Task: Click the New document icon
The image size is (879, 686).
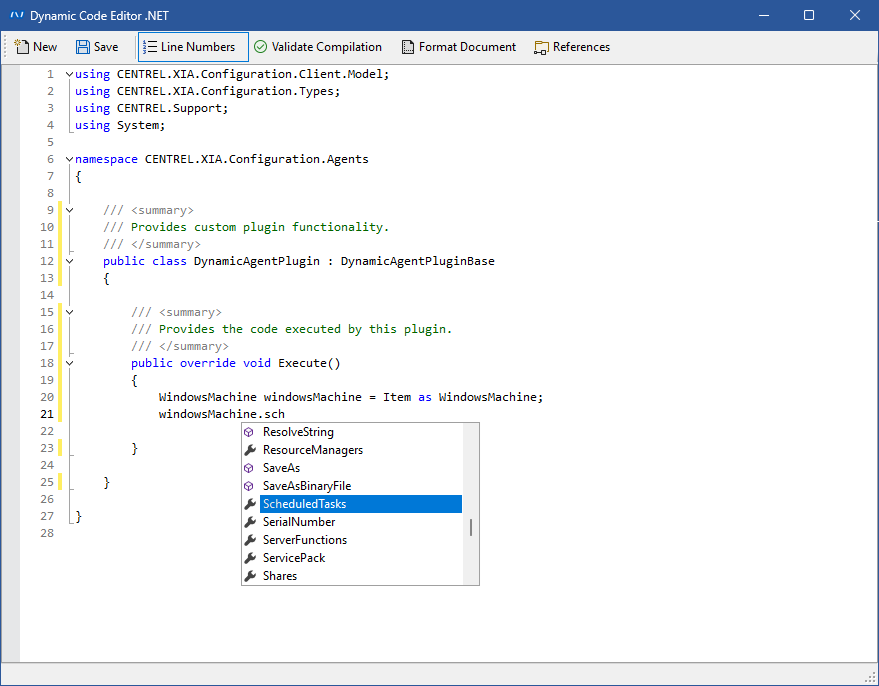Action: click(21, 47)
